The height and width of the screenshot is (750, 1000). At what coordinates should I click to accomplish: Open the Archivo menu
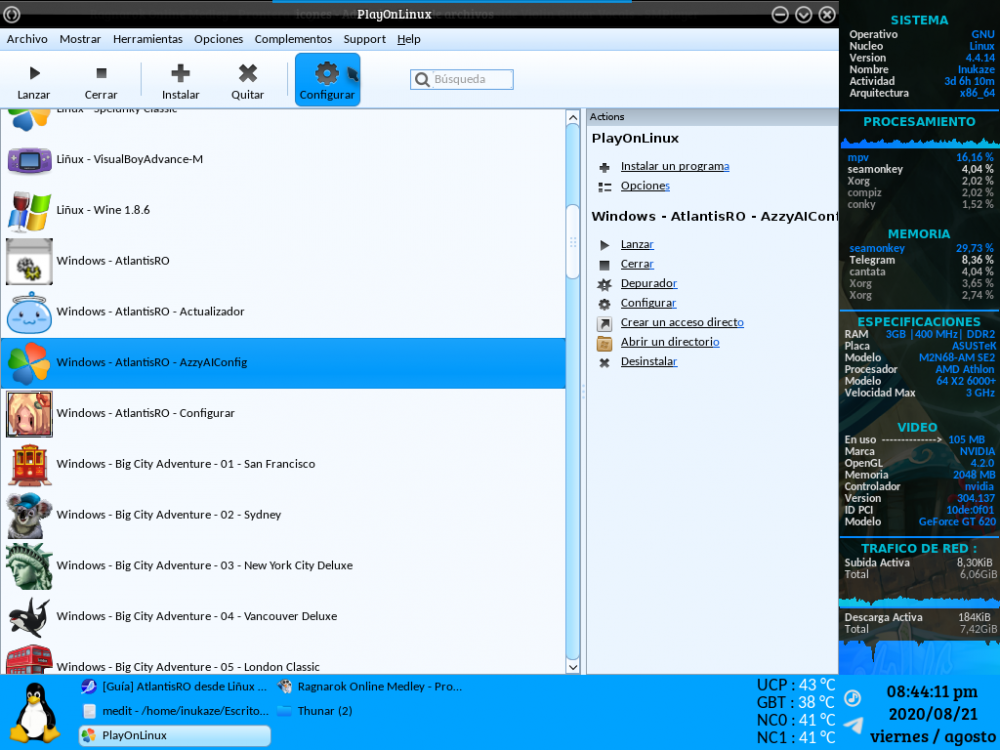click(x=27, y=39)
